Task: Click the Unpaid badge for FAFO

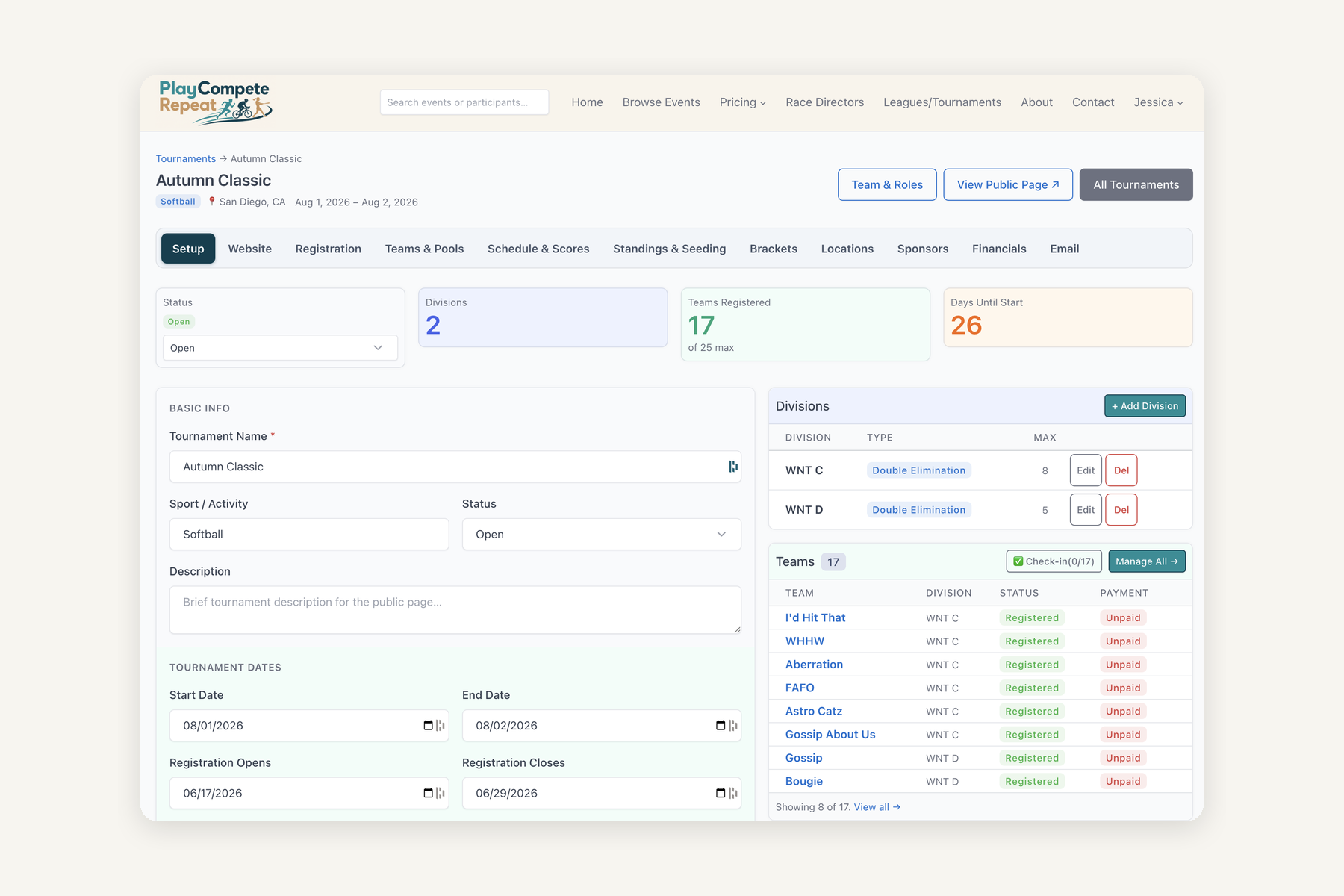Action: coord(1123,688)
